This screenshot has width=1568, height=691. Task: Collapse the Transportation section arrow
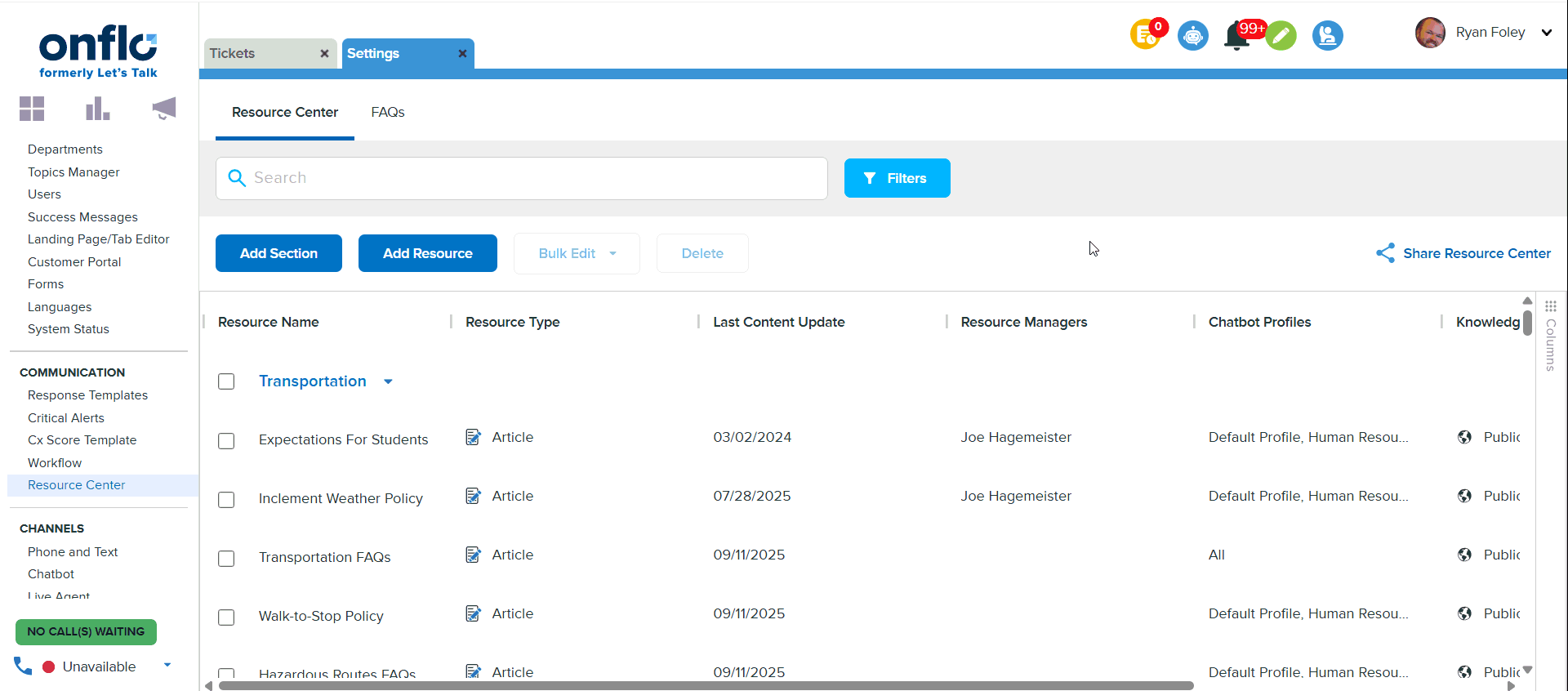click(389, 381)
